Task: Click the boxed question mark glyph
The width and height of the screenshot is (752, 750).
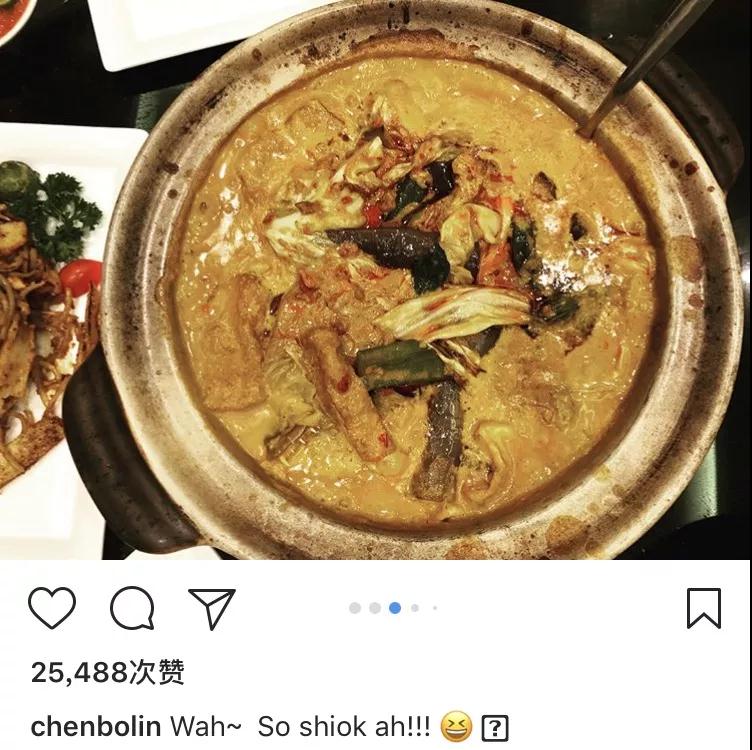Action: tap(494, 728)
